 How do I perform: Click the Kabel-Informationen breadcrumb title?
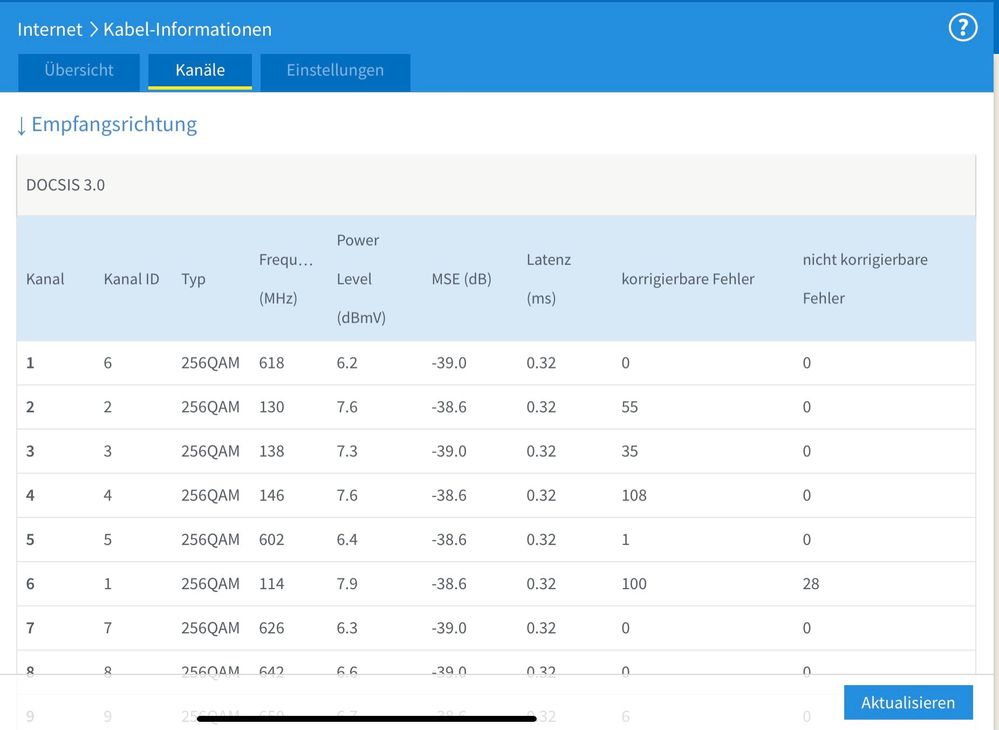187,29
